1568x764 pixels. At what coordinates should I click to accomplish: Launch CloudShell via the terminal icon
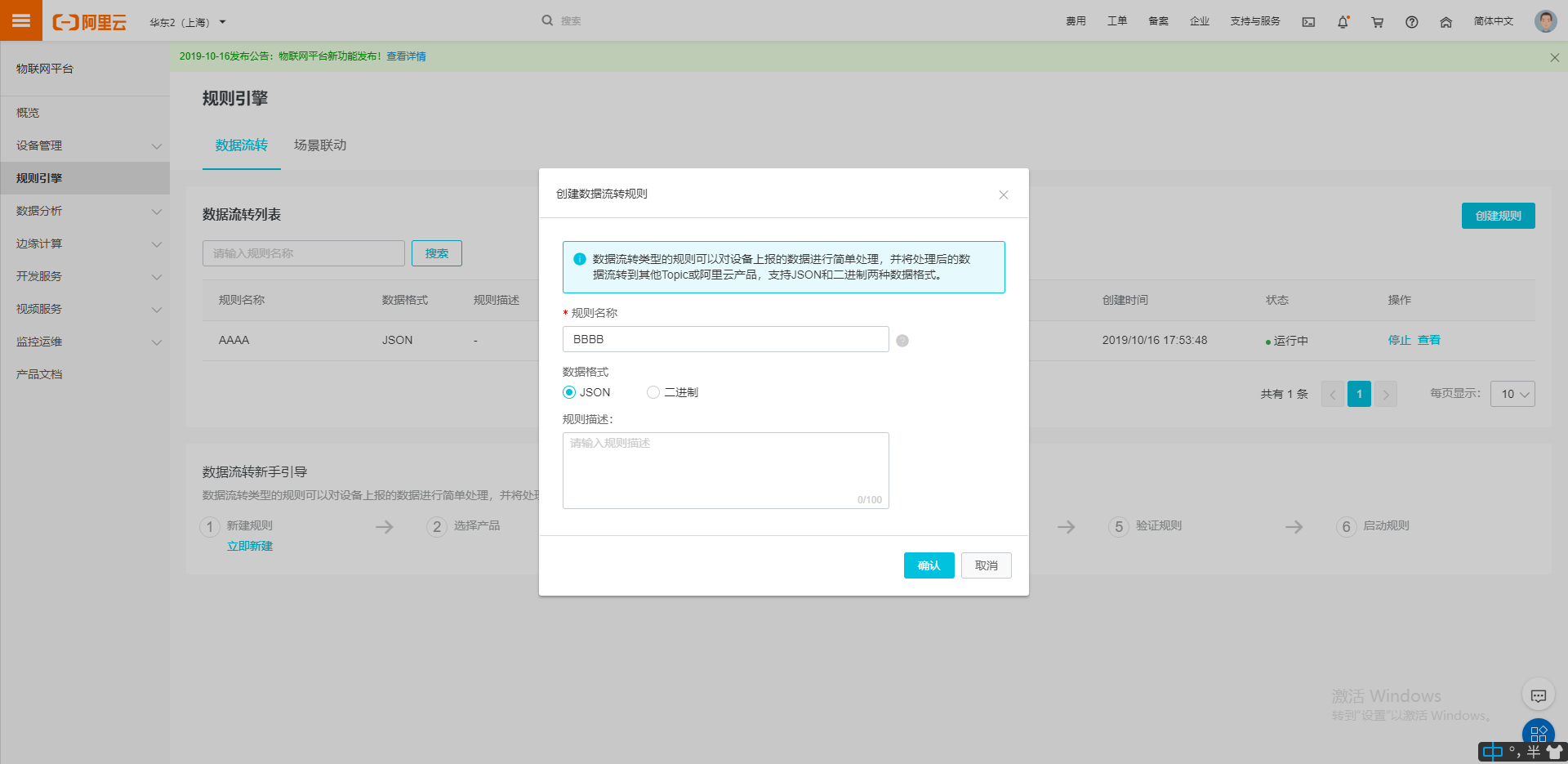click(x=1308, y=22)
